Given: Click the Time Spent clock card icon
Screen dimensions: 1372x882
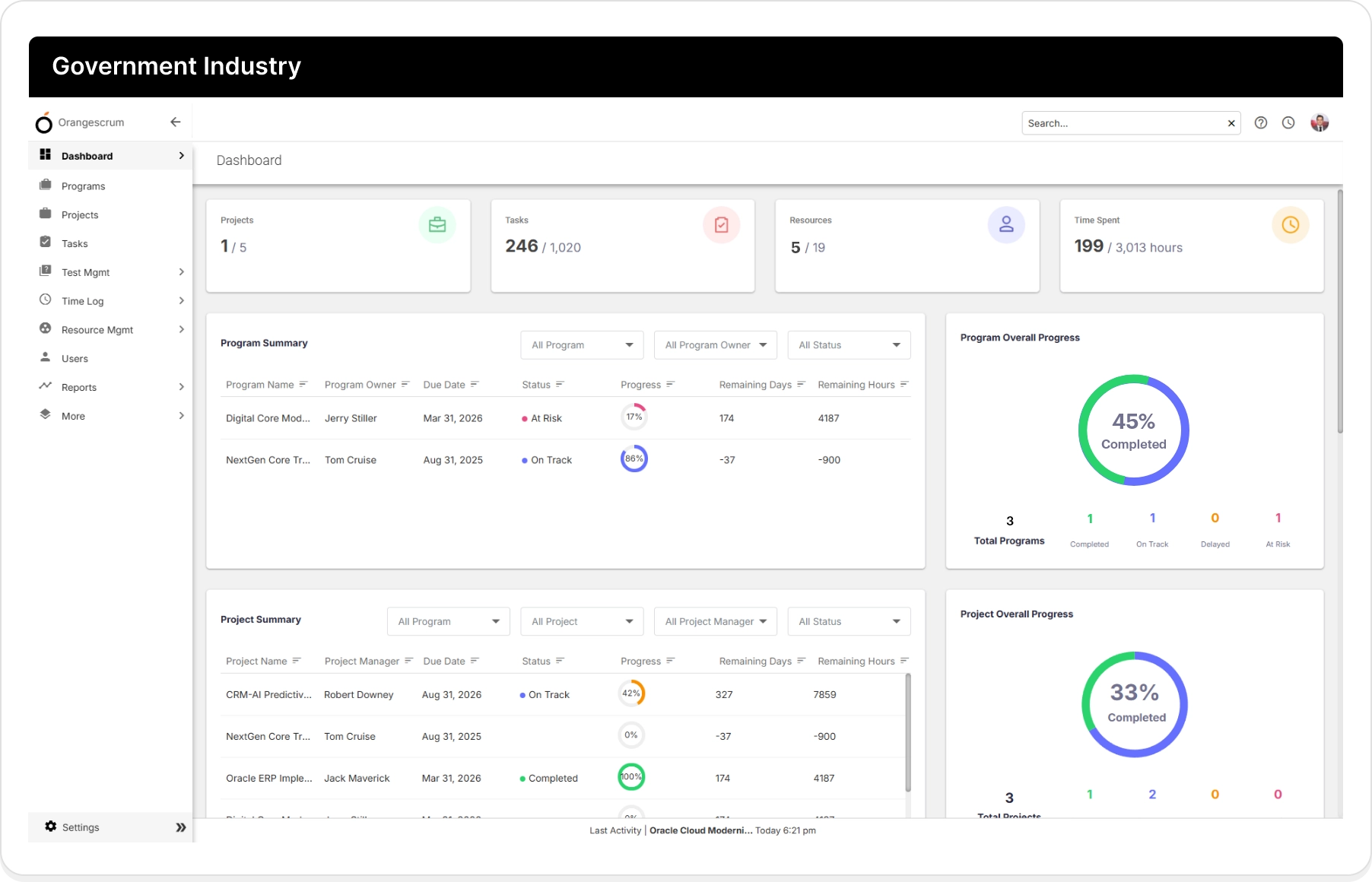Looking at the screenshot, I should (1290, 225).
